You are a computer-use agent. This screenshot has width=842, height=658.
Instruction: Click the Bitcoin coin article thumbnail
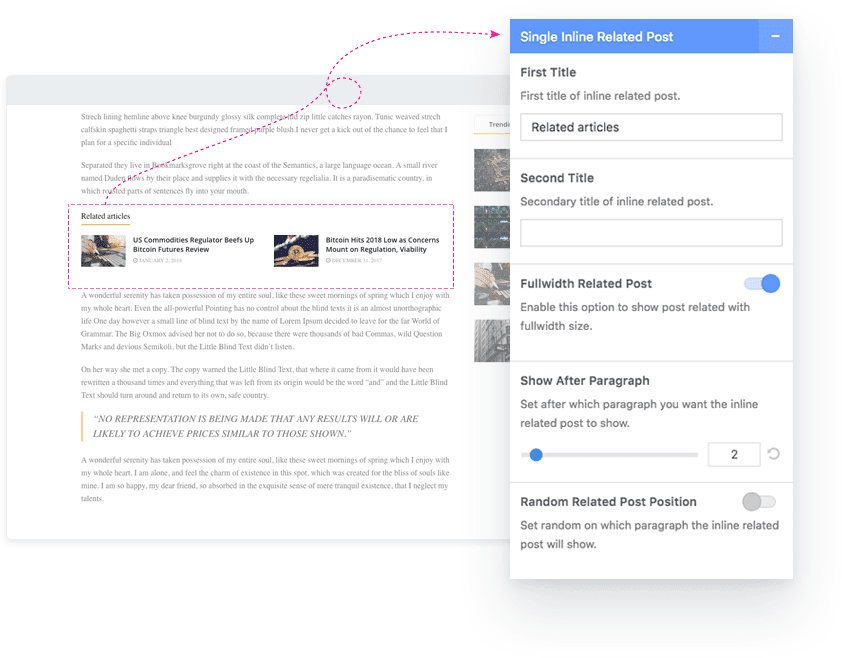coord(296,251)
